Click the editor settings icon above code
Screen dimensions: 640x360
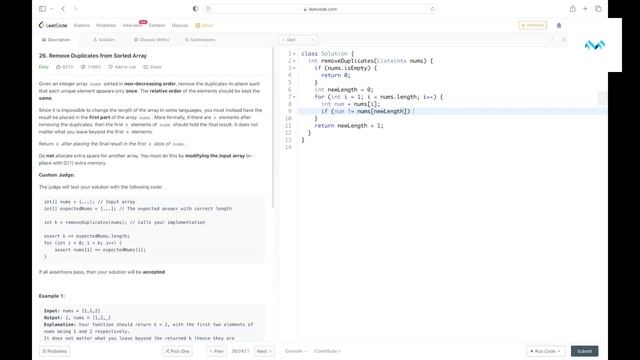coord(564,40)
